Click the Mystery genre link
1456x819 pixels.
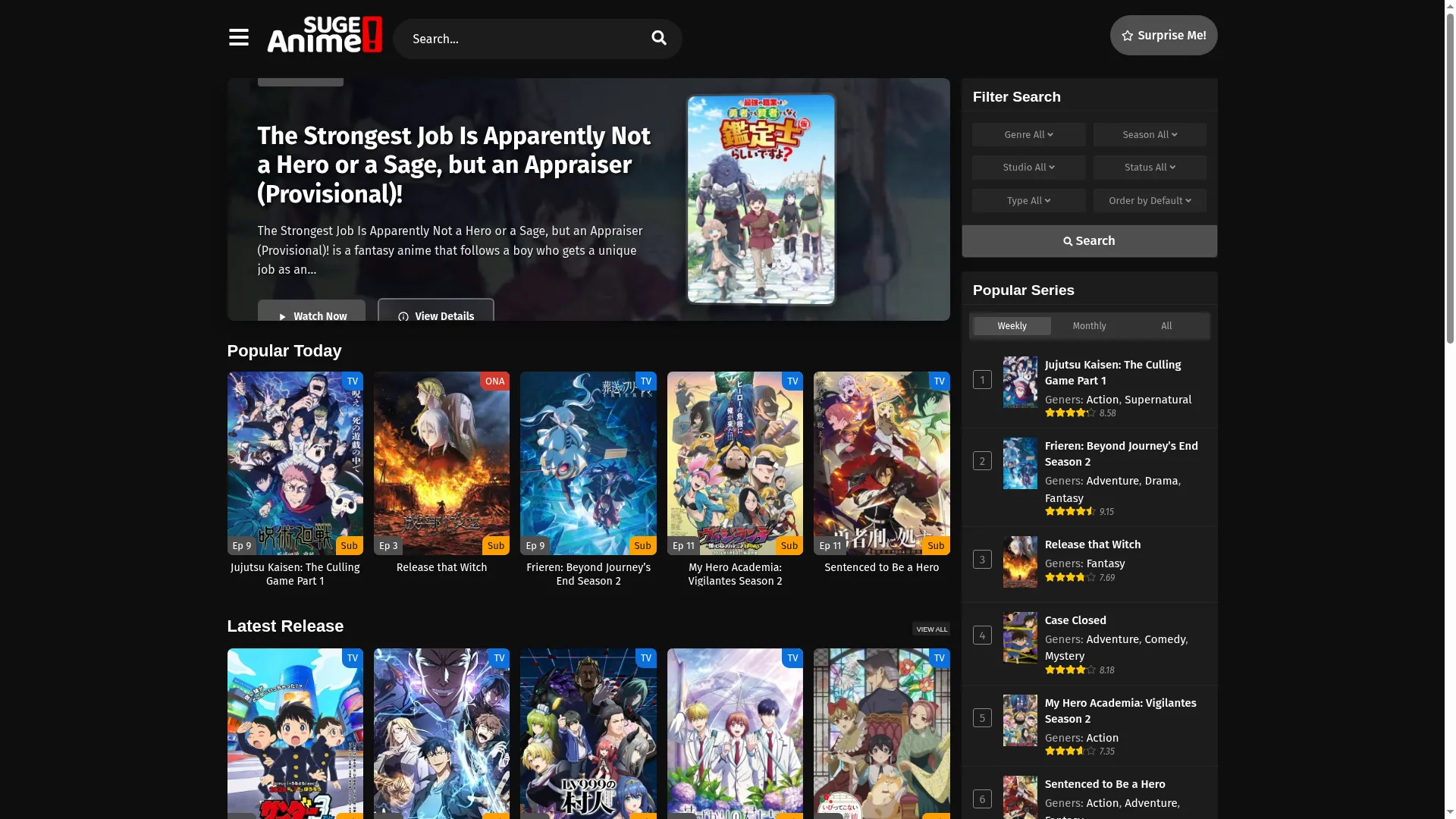[1064, 656]
